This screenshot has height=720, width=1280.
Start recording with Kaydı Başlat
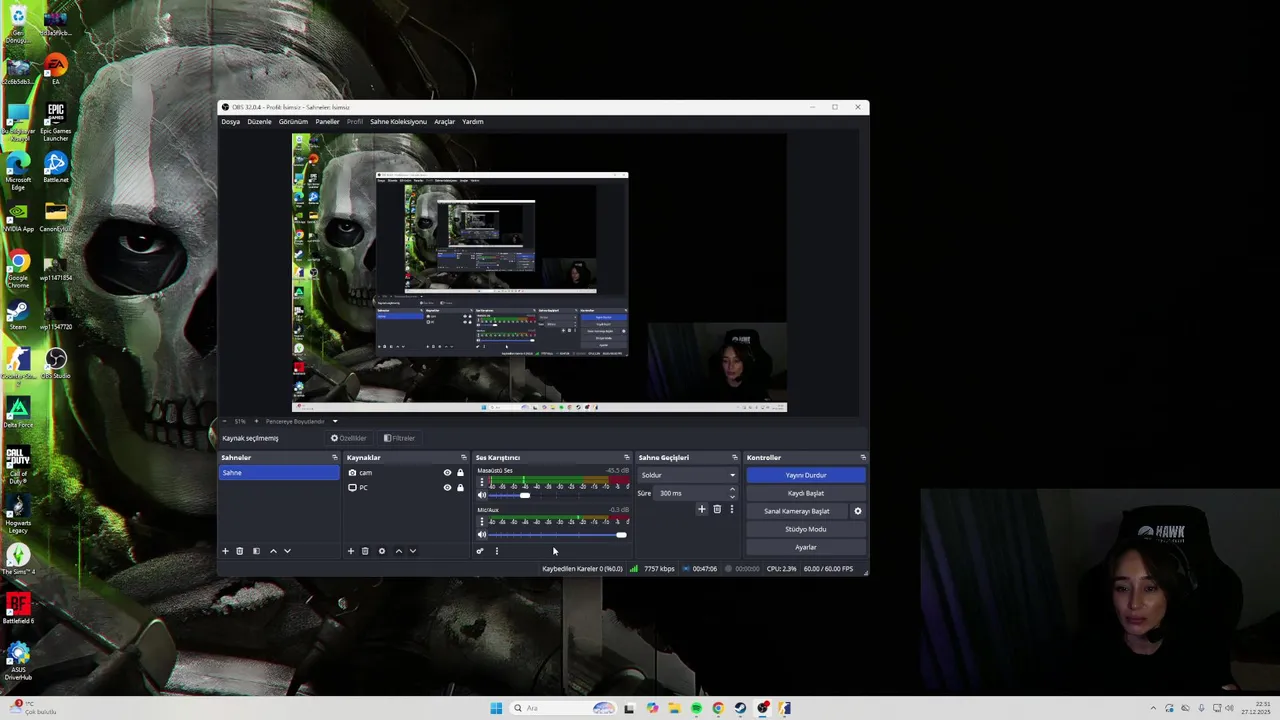coord(806,493)
